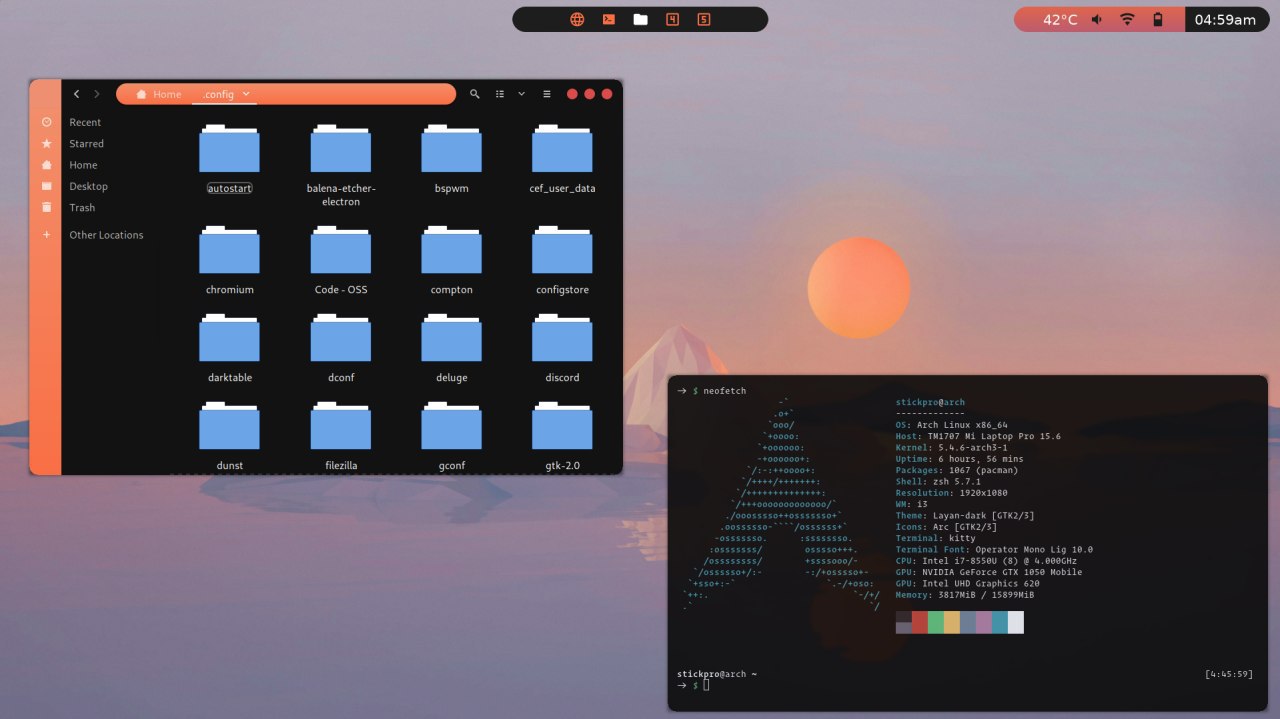The height and width of the screenshot is (719, 1280).
Task: Click the [4:45:59] timestamp in terminal
Action: (1229, 674)
